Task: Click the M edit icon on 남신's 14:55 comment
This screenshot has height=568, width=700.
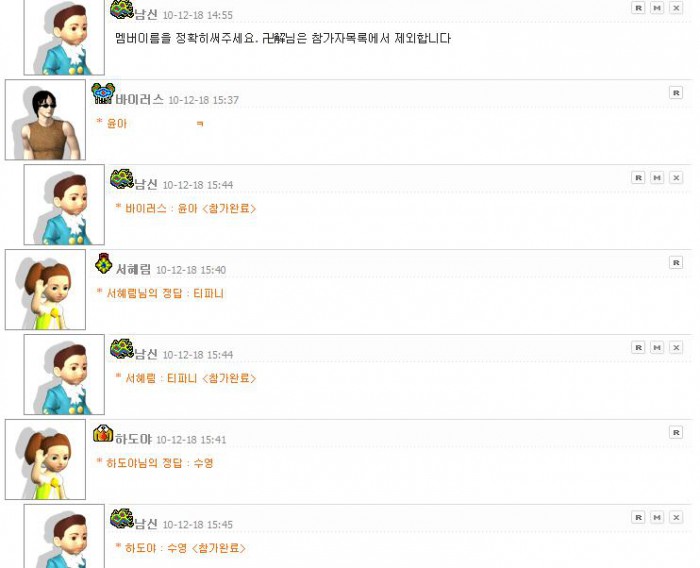Action: [657, 8]
